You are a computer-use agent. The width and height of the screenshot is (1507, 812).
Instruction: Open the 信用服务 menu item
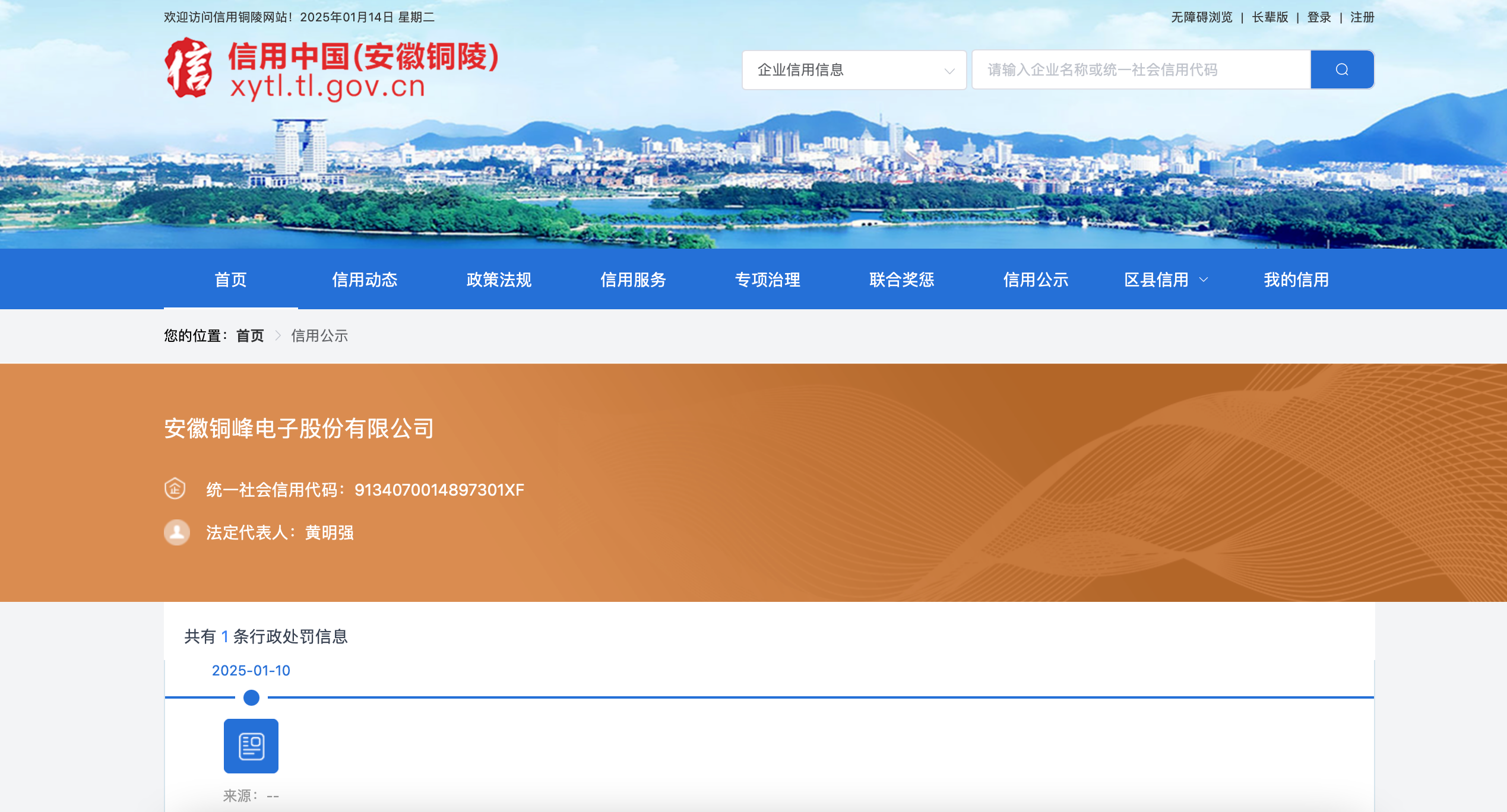point(633,280)
